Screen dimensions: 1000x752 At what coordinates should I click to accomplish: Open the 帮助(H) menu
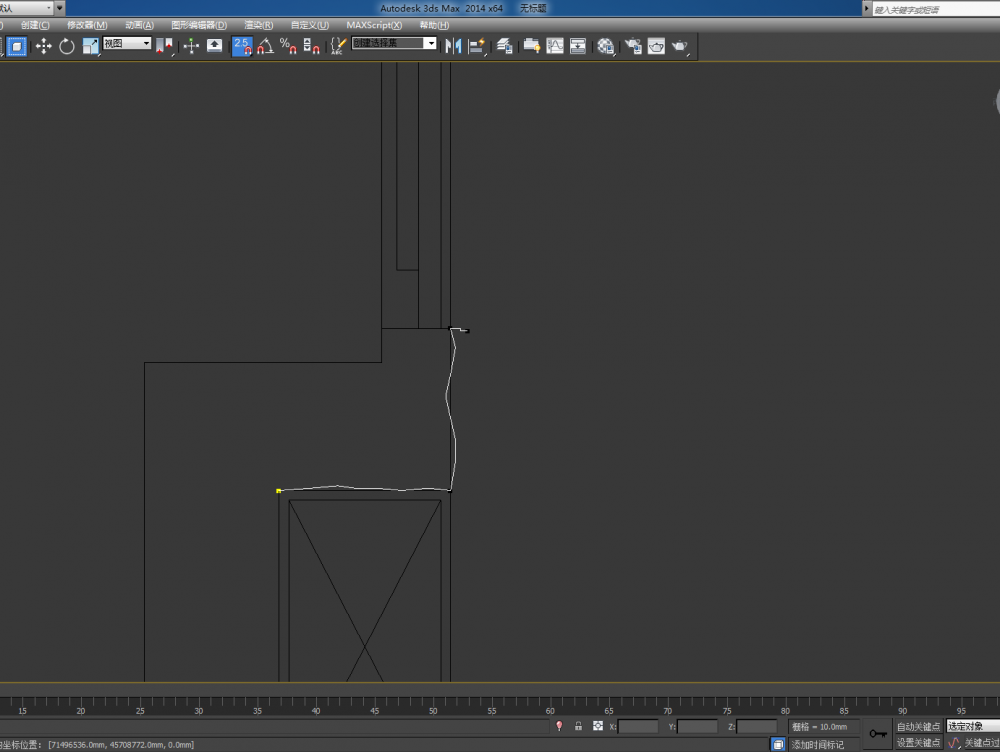434,25
